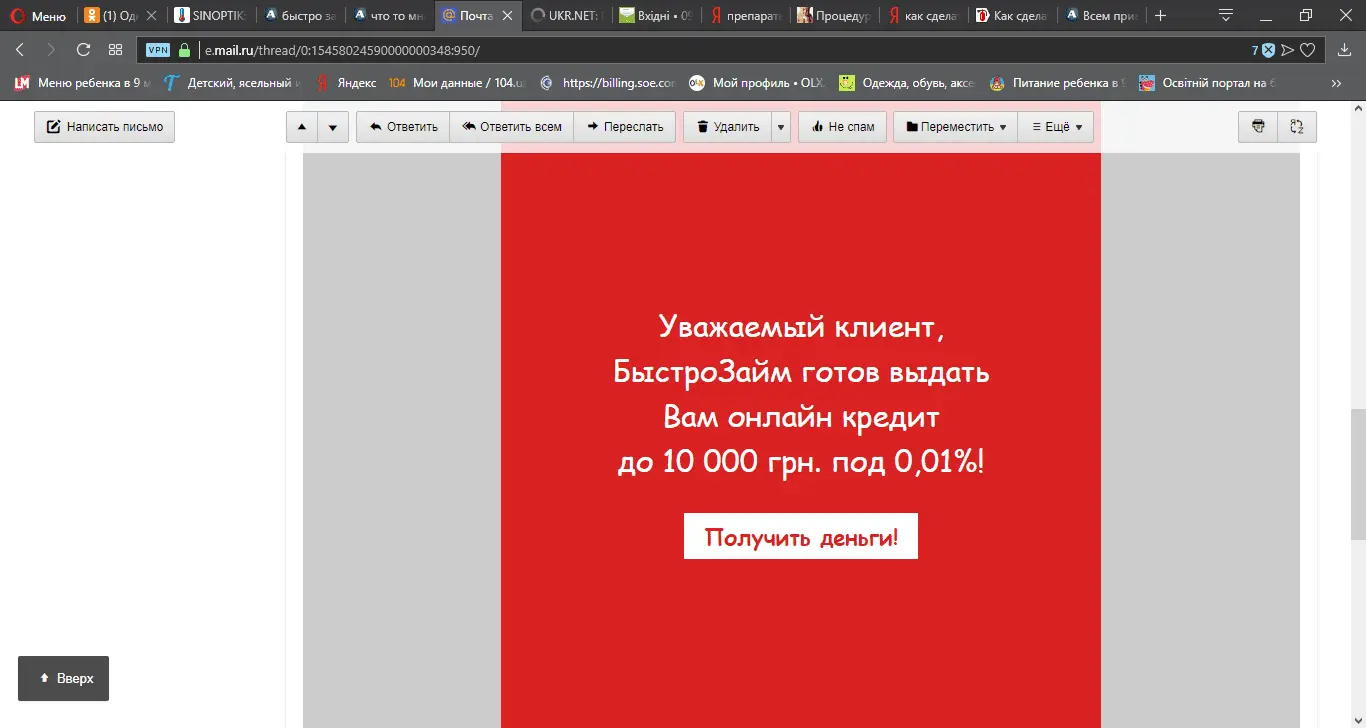Open the Переместить folder dropdown
Viewport: 1366px width, 728px height.
pos(955,127)
